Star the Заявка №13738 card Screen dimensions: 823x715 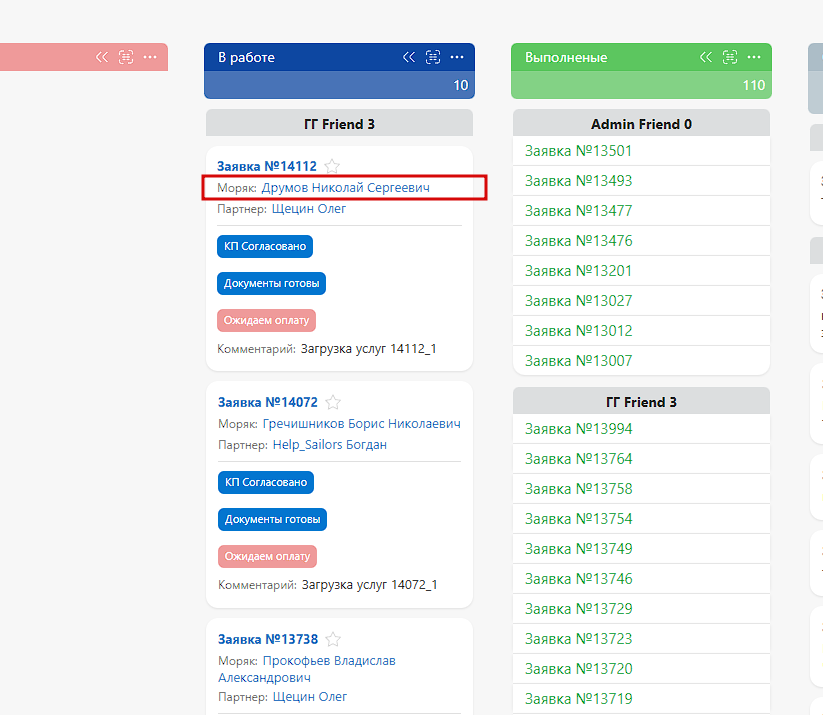333,639
